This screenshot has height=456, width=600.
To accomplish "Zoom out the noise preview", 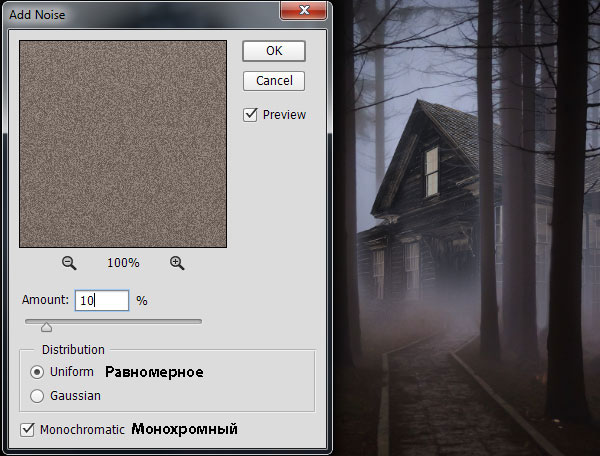I will [x=69, y=263].
